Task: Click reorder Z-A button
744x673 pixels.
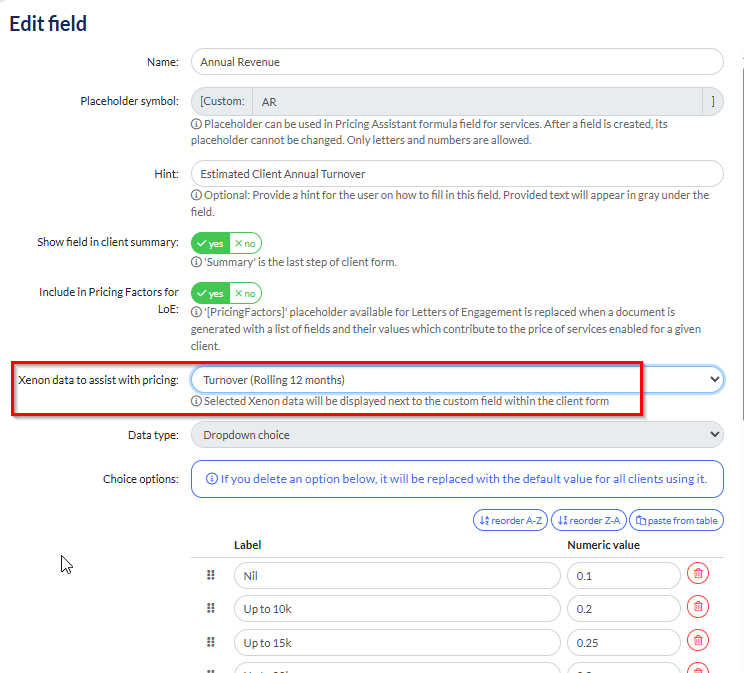Action: click(x=587, y=520)
